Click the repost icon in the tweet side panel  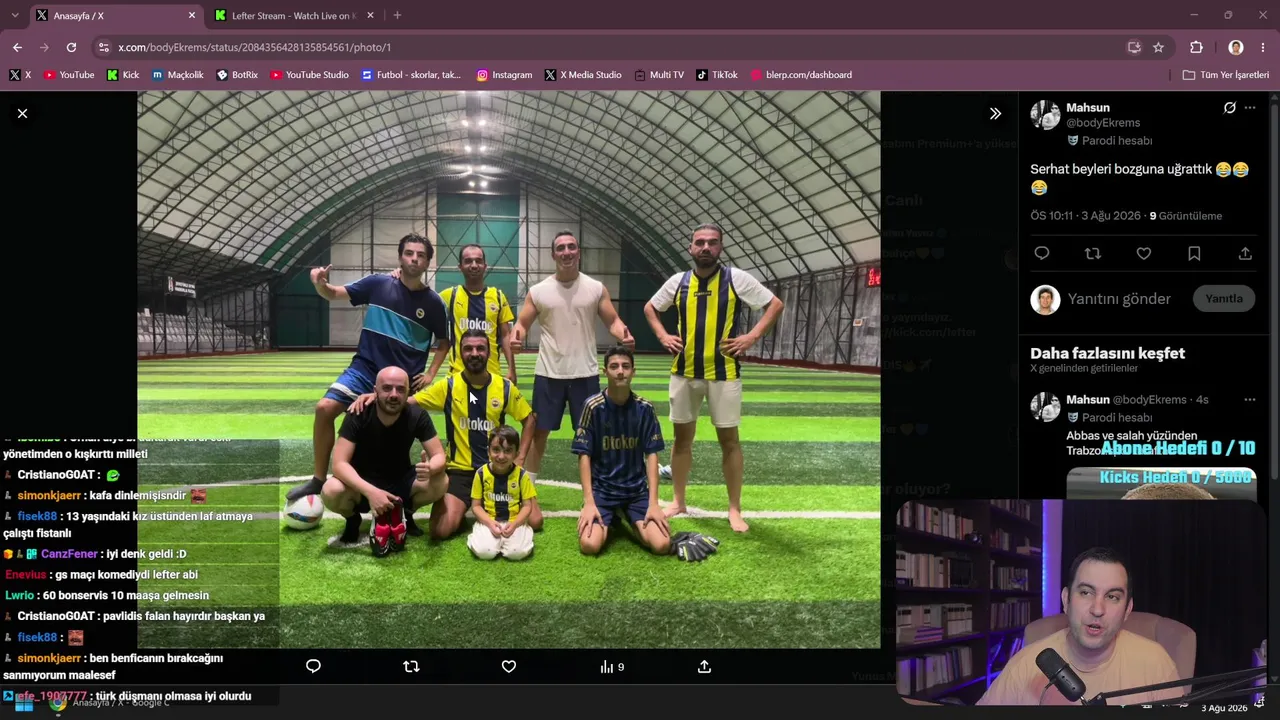[x=1093, y=254]
